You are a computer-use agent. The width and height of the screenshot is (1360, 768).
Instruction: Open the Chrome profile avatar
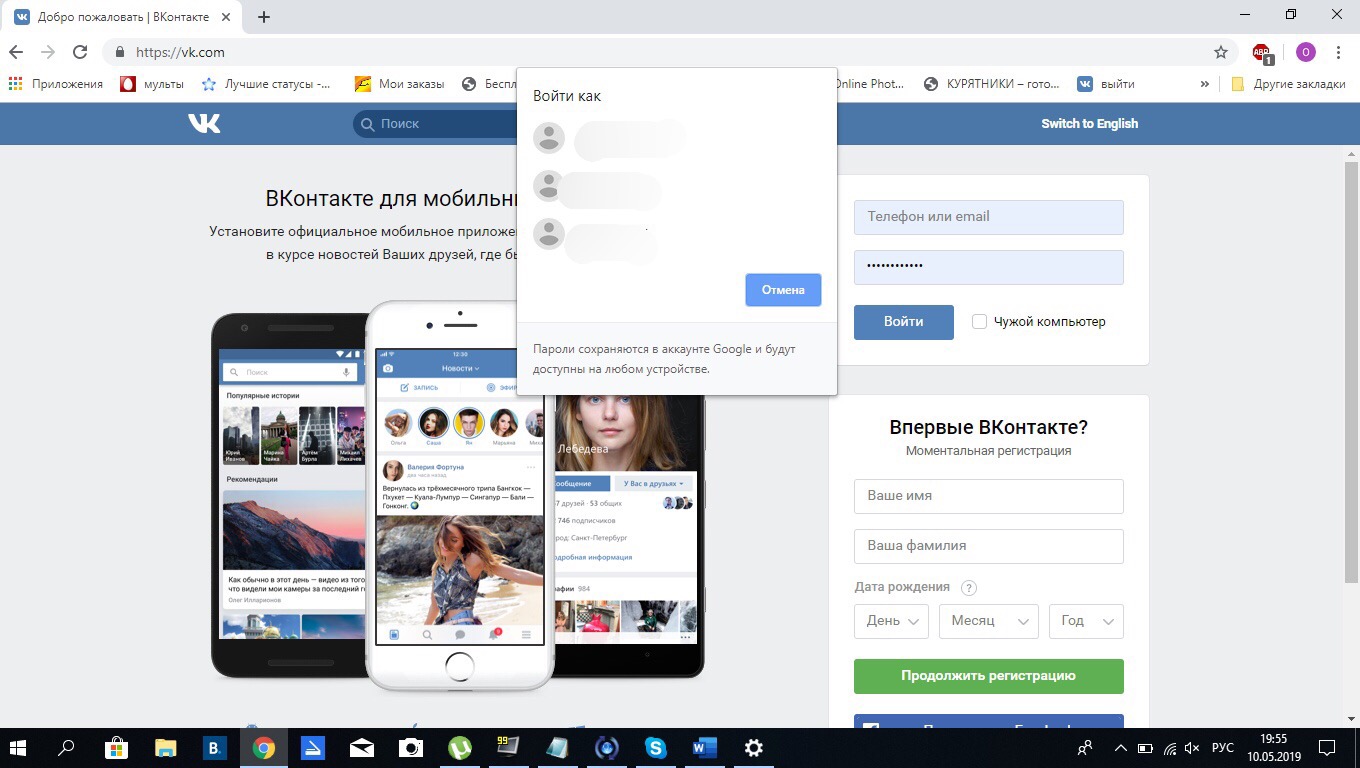point(1305,52)
